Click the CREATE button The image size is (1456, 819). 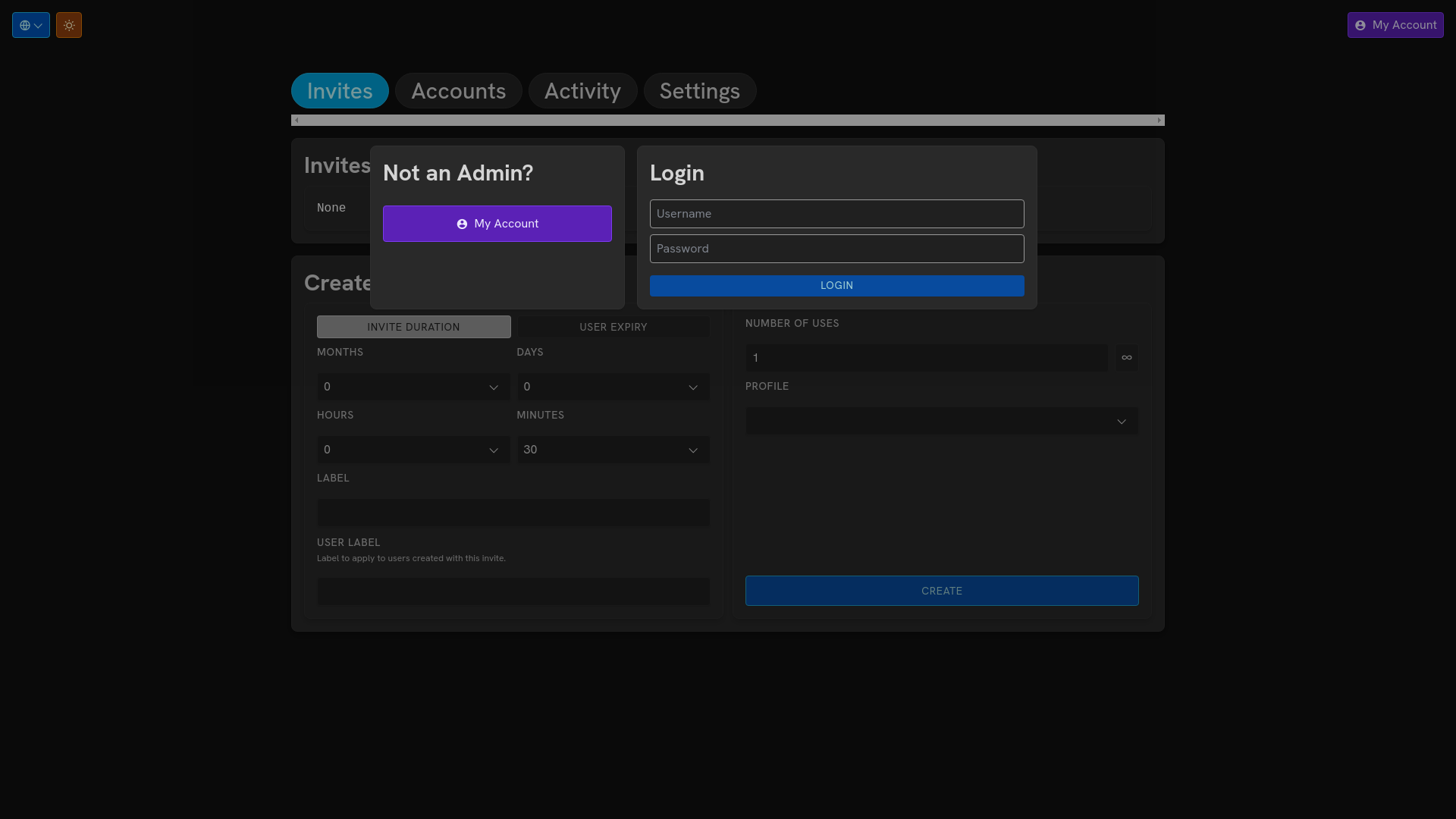[x=942, y=591]
